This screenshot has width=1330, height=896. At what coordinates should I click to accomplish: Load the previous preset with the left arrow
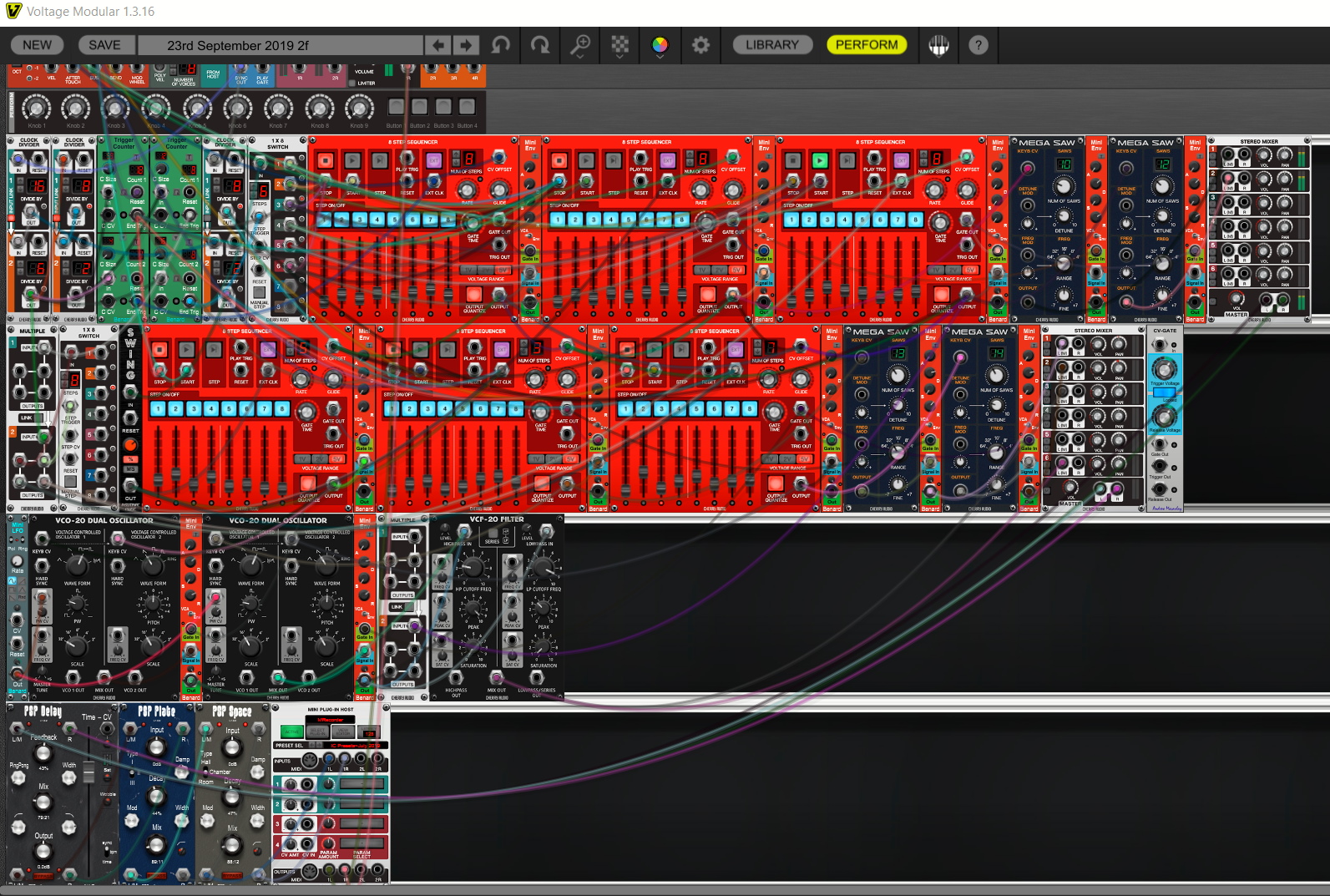[x=438, y=45]
